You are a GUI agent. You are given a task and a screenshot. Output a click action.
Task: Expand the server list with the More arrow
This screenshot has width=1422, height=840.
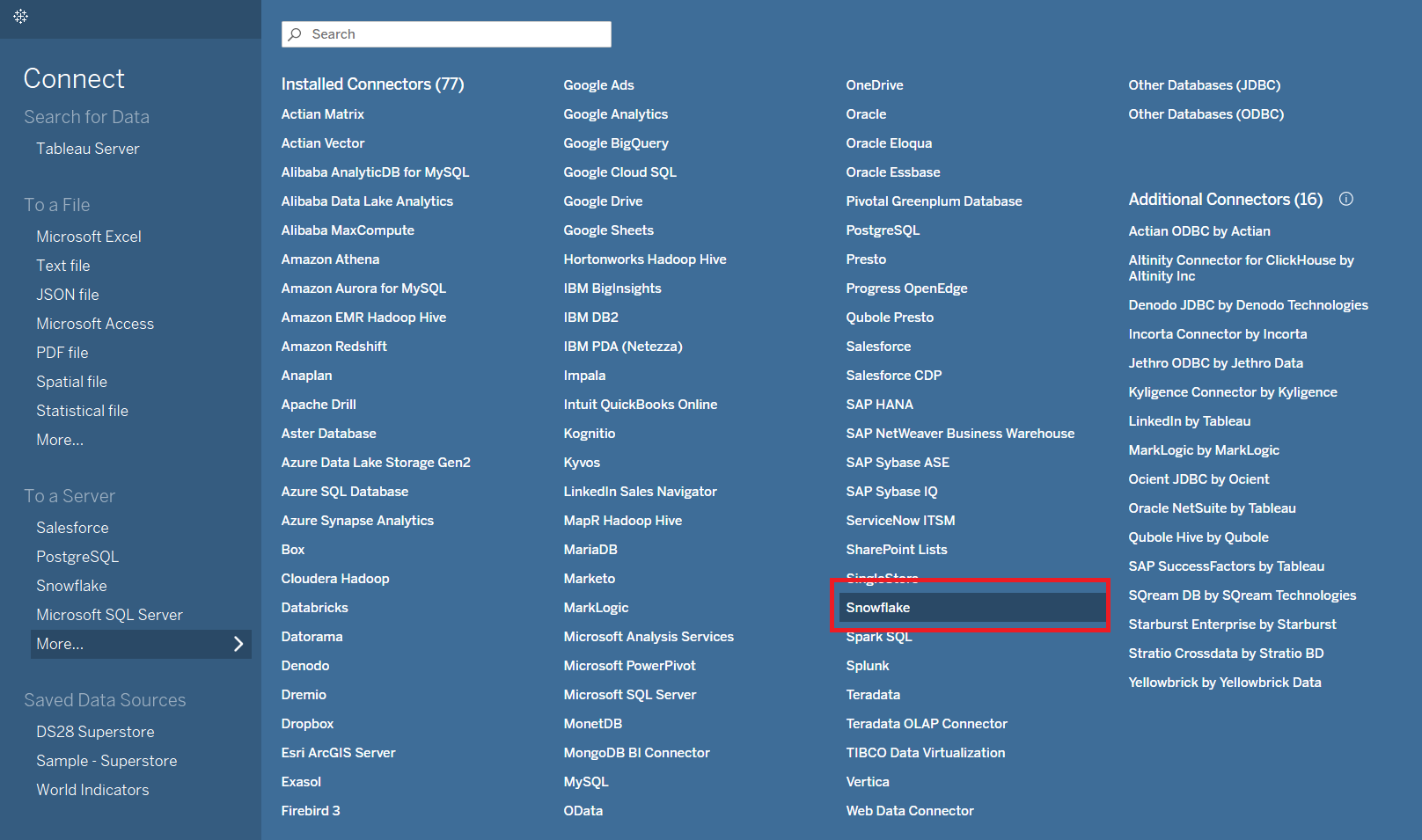(x=238, y=644)
